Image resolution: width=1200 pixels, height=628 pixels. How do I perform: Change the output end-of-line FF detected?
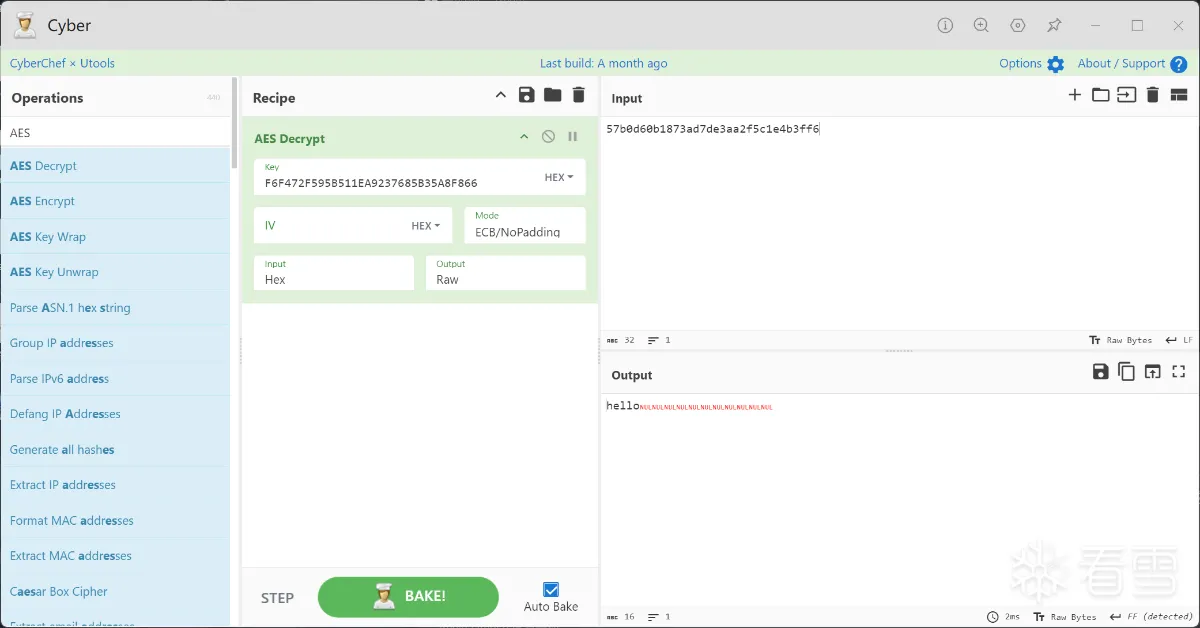(x=1151, y=617)
